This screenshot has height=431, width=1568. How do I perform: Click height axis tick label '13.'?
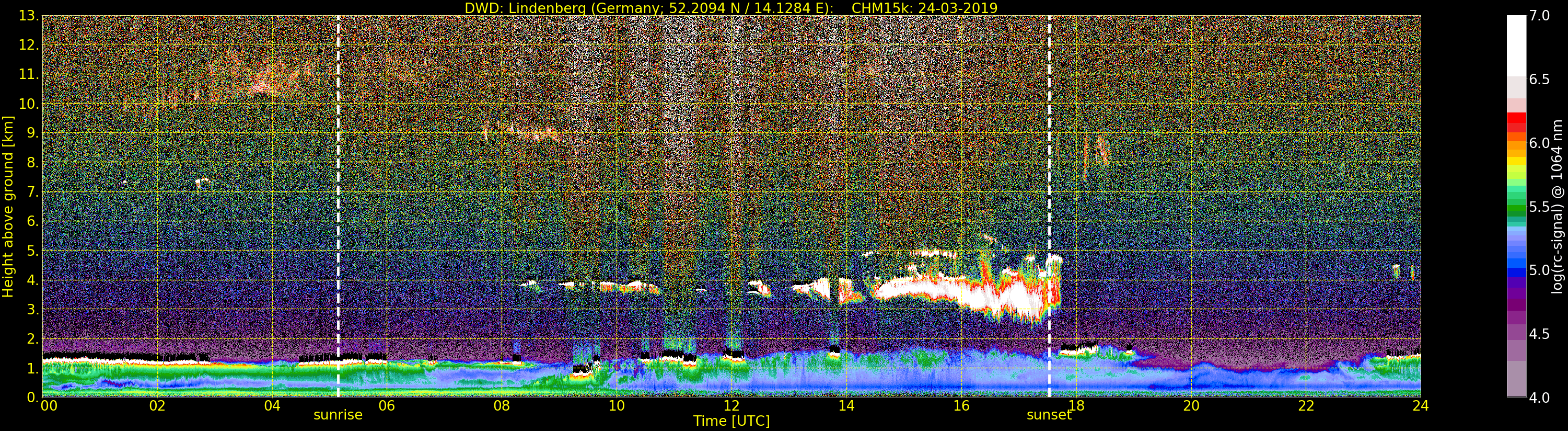pyautogui.click(x=29, y=16)
